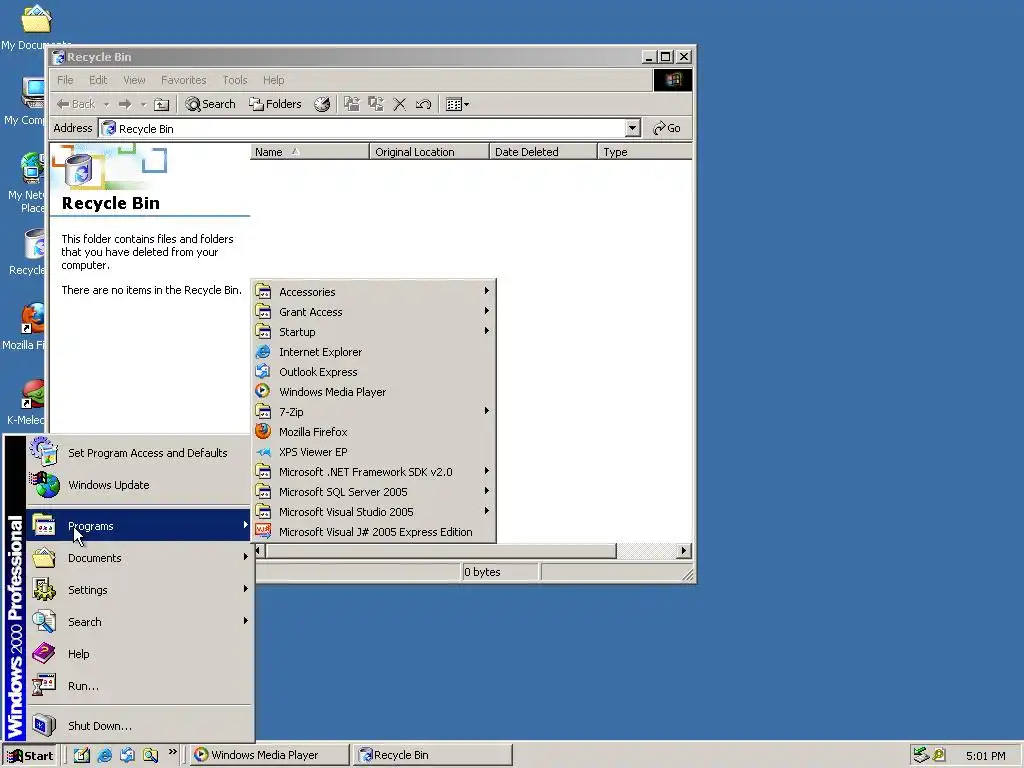Viewport: 1024px width, 768px height.
Task: Open the Views dropdown button
Action: click(x=457, y=104)
